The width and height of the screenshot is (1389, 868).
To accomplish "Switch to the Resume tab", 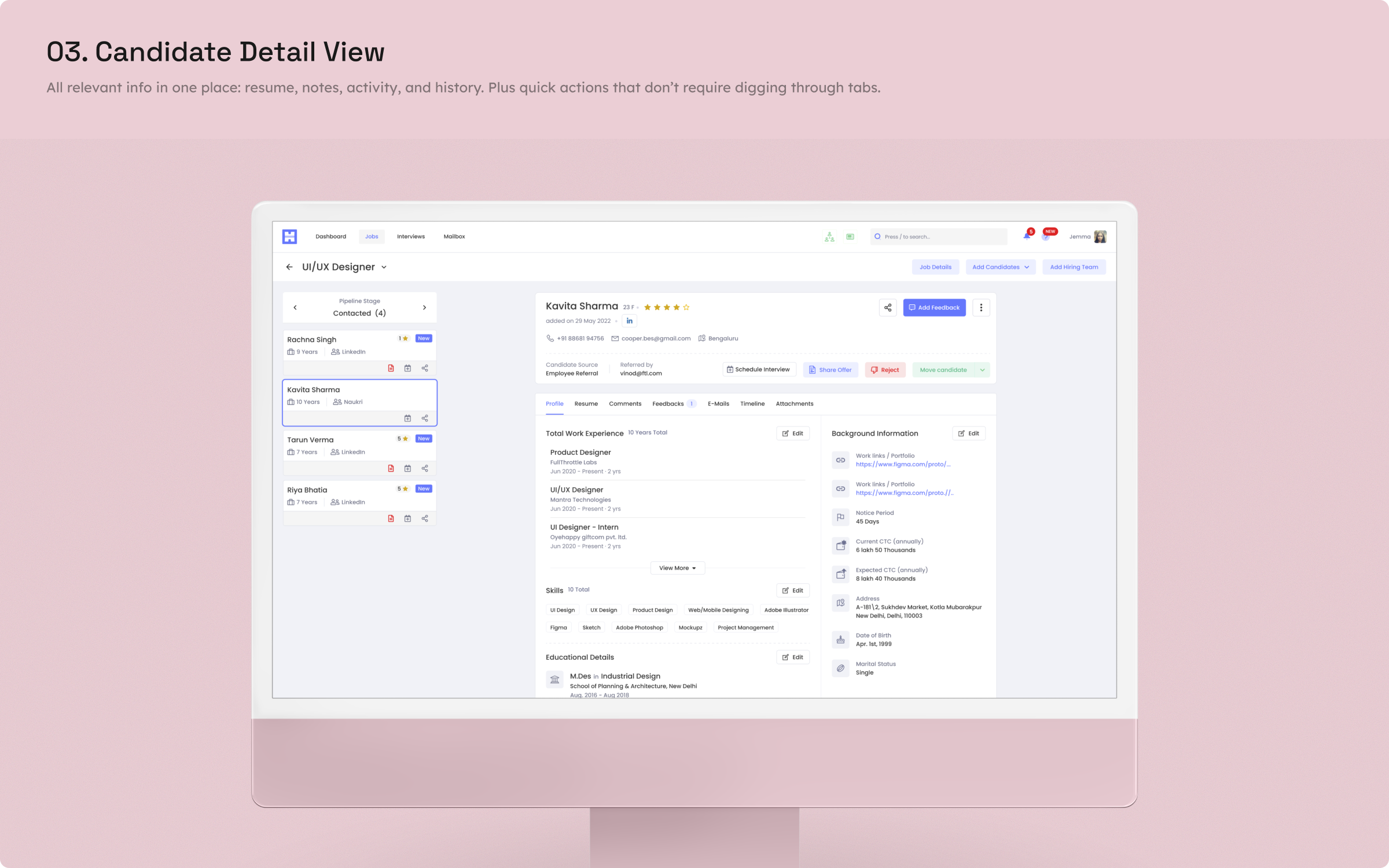I will 586,403.
